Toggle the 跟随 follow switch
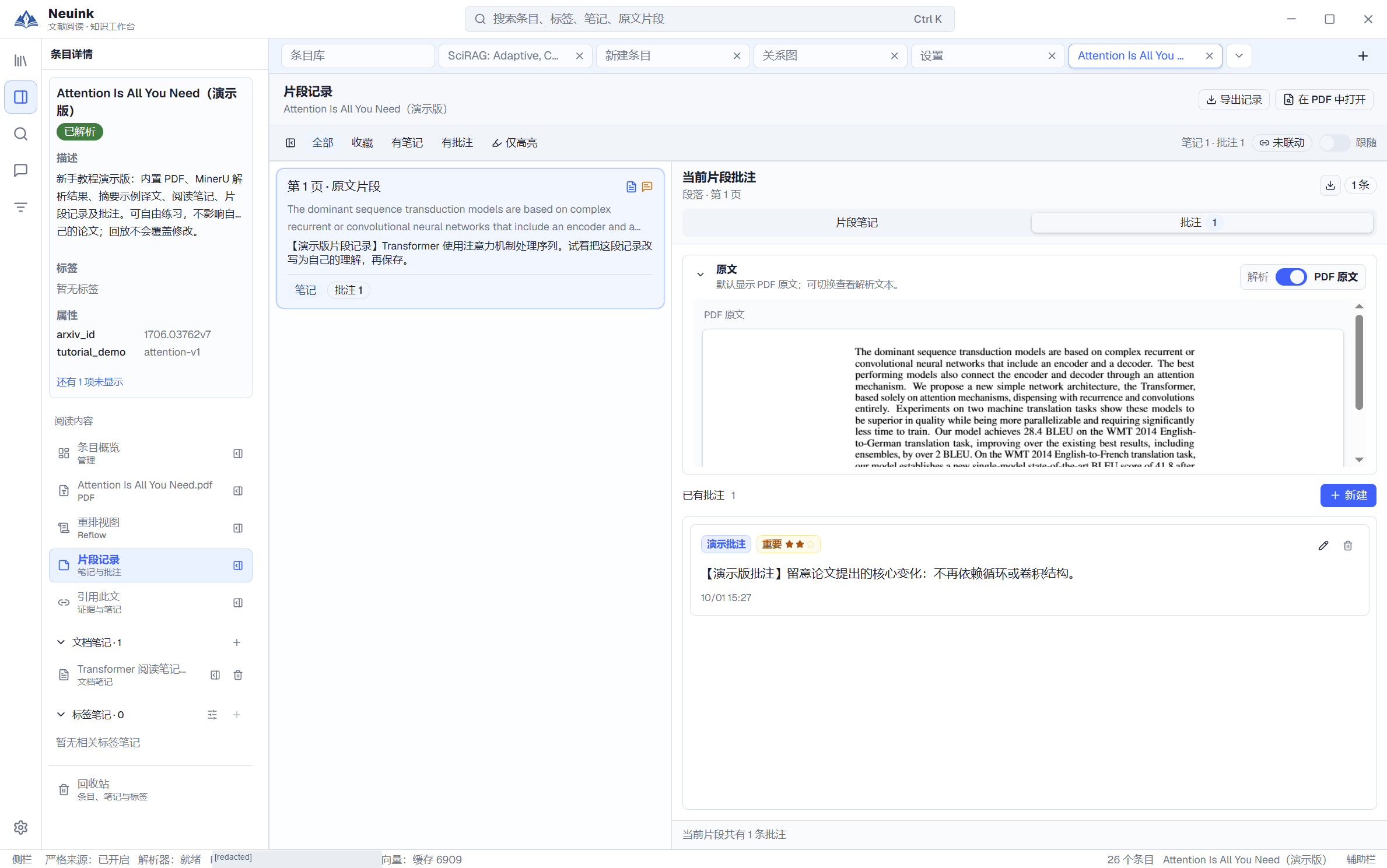Image resolution: width=1387 pixels, height=868 pixels. (1335, 143)
